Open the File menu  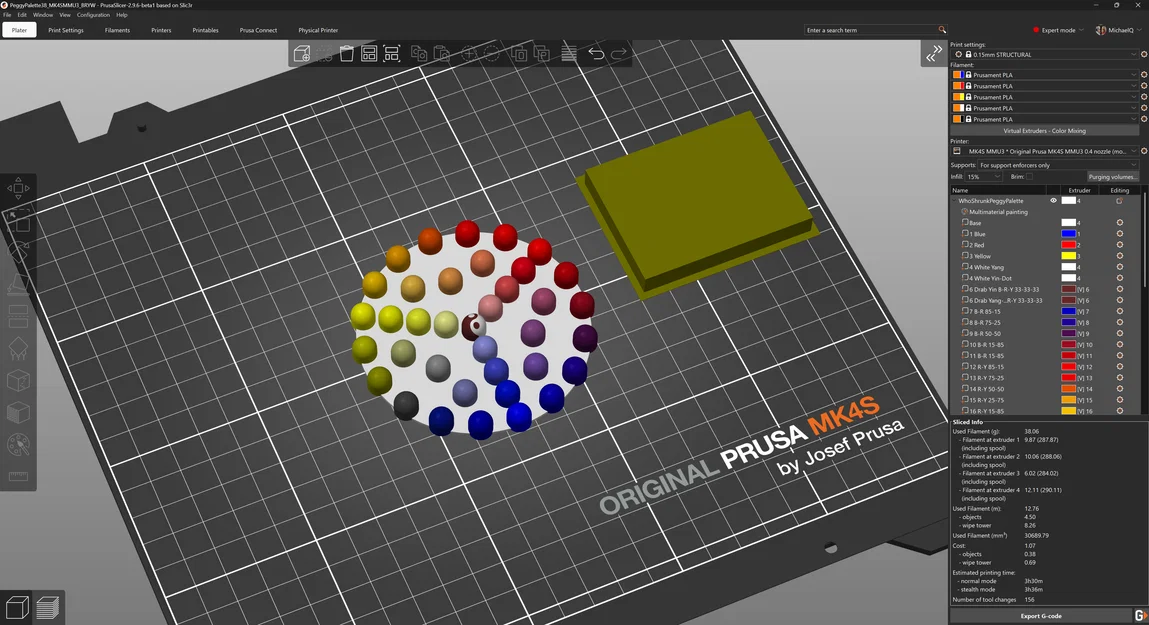click(7, 15)
